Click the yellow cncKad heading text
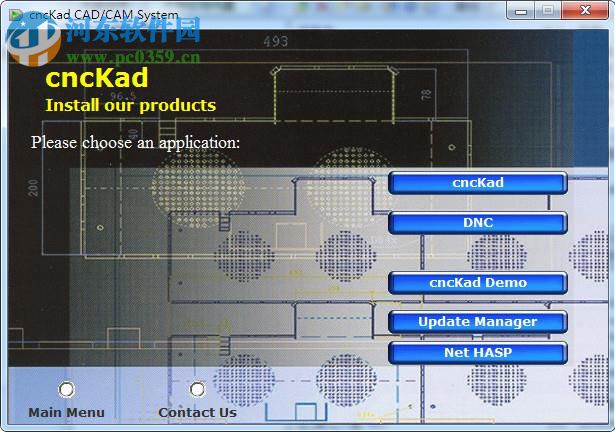The height and width of the screenshot is (433, 615). (97, 78)
